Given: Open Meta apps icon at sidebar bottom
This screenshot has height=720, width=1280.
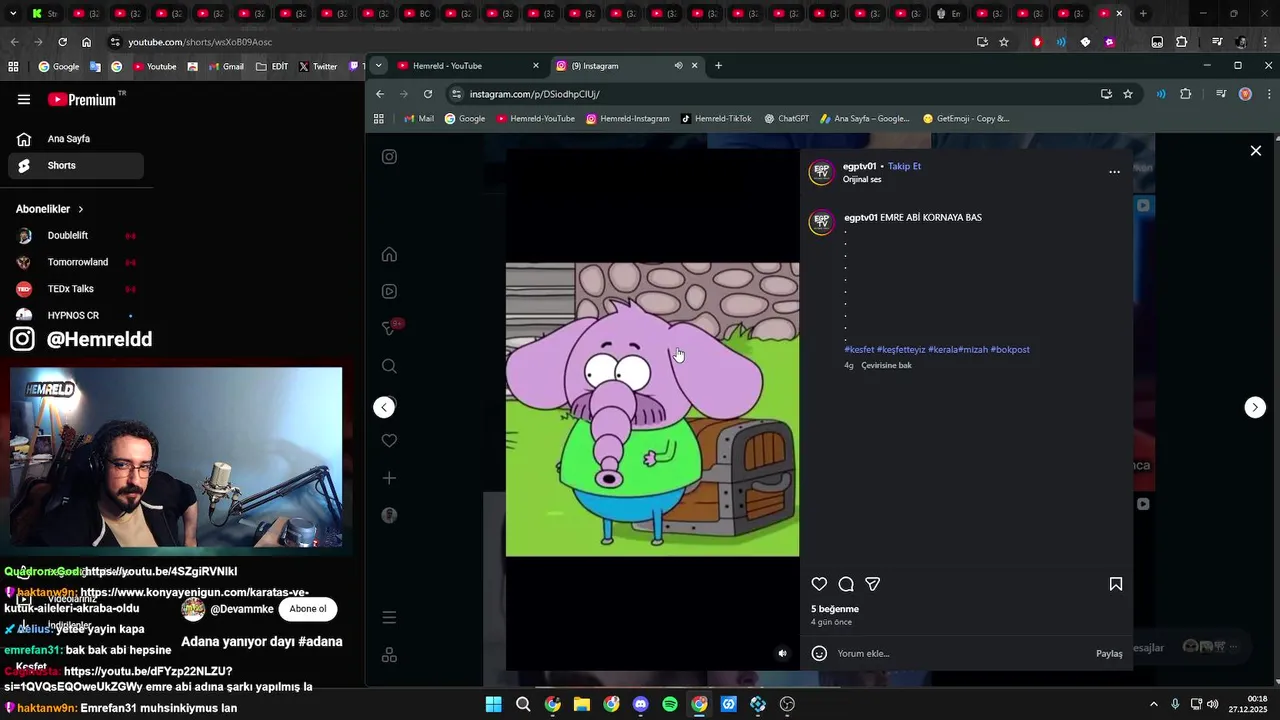Looking at the screenshot, I should 389,655.
